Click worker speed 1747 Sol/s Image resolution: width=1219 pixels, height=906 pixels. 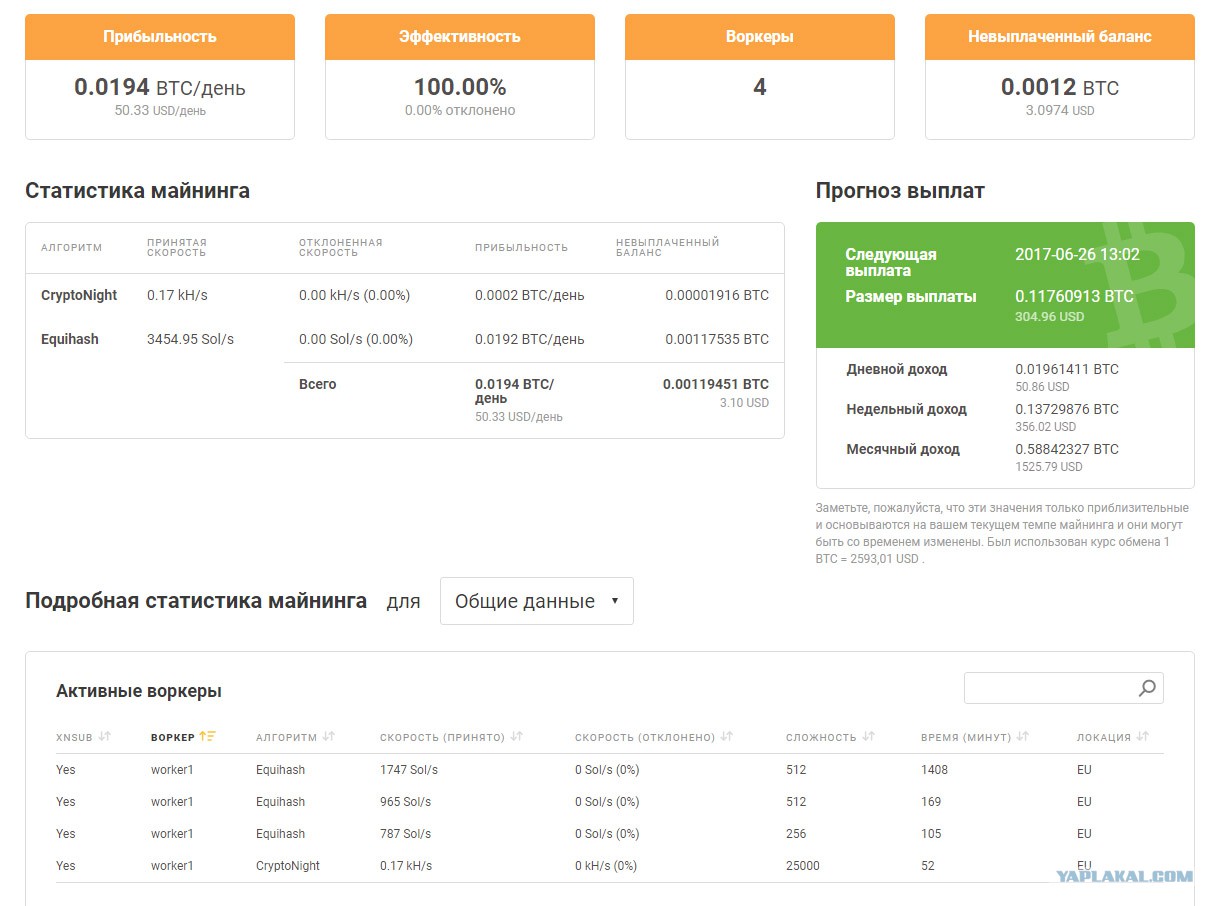click(x=409, y=770)
